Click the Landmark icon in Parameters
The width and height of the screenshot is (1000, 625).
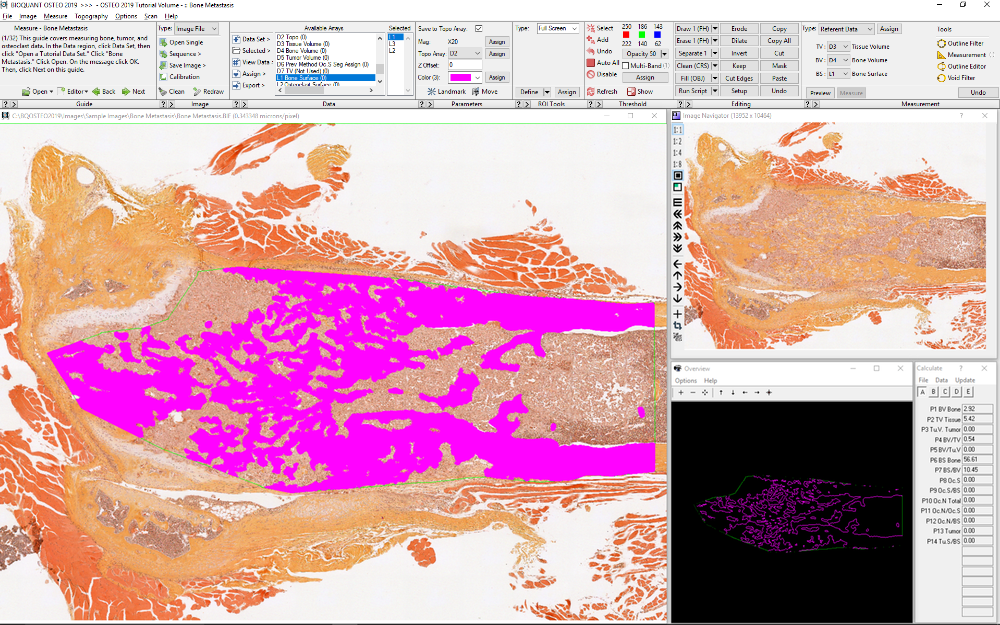[x=431, y=92]
